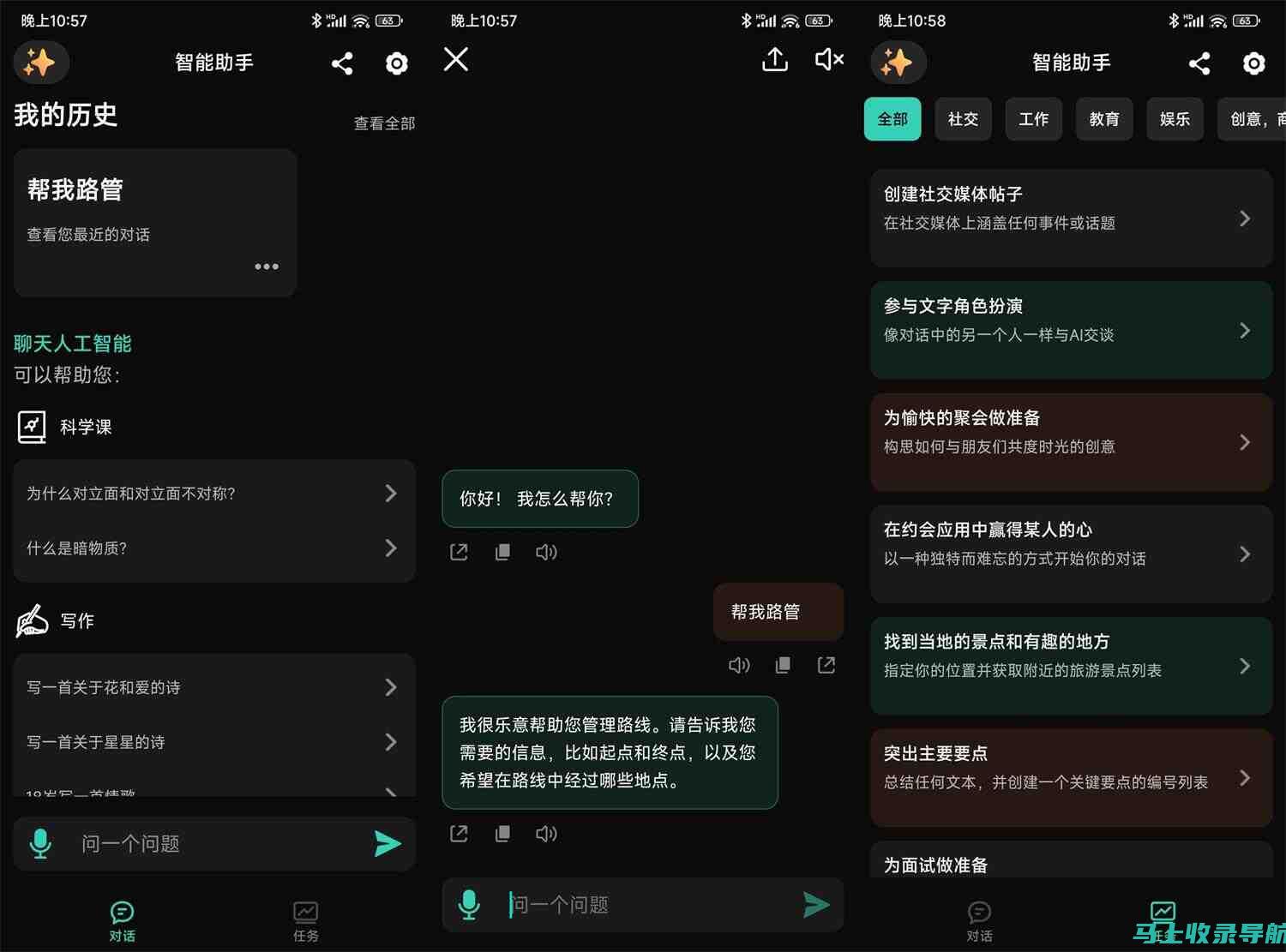This screenshot has width=1286, height=952.
Task: Tap 晚上10:58 clock in right status bar
Action: (x=912, y=21)
